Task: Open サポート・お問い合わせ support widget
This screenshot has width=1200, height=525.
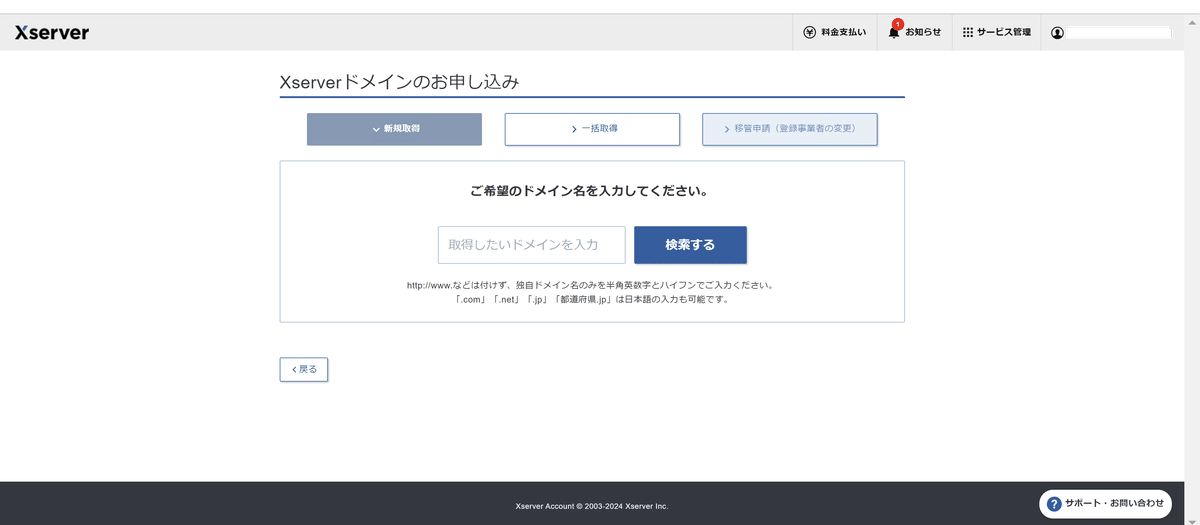Action: (x=1105, y=503)
